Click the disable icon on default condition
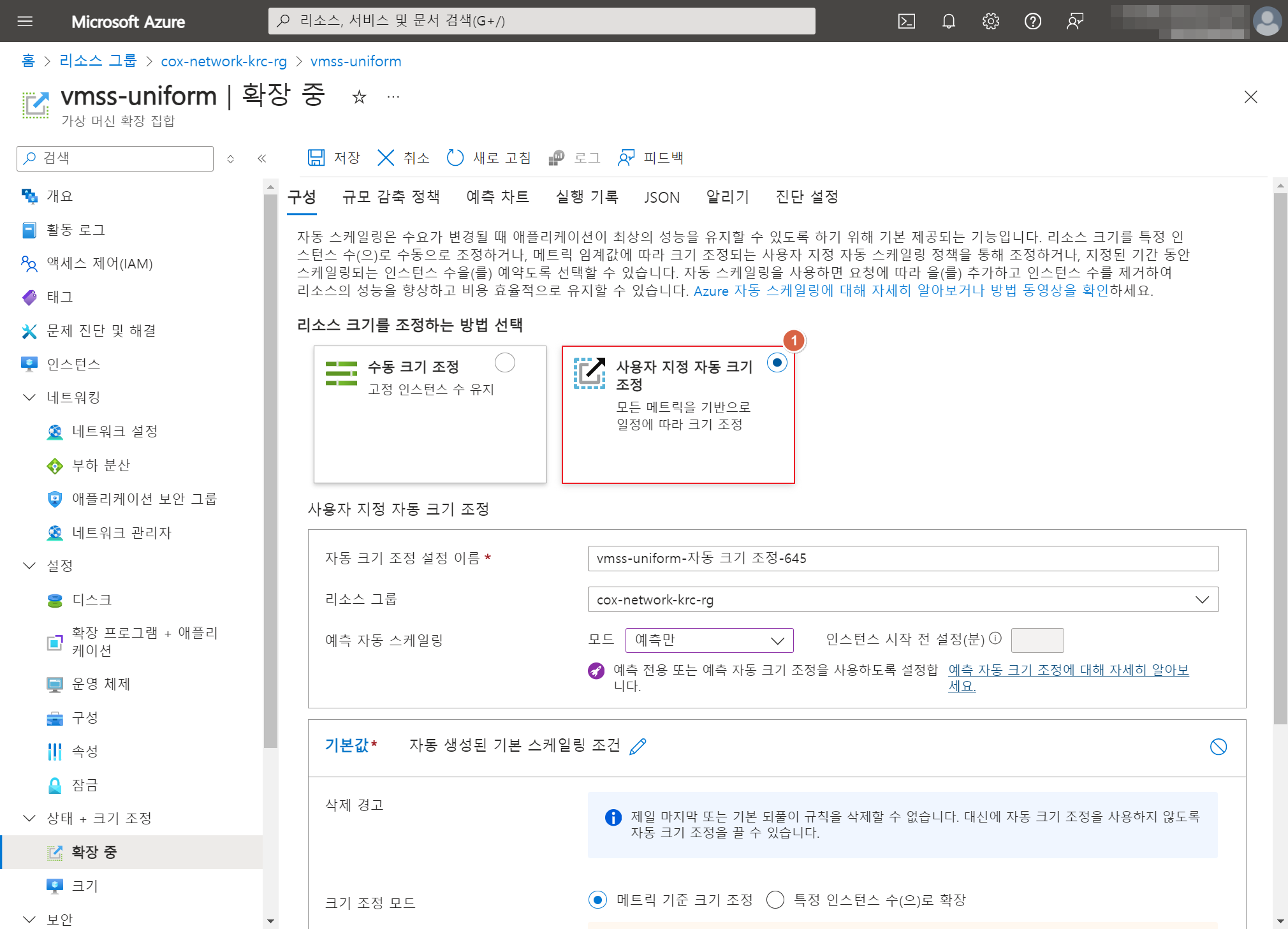This screenshot has width=1288, height=929. click(x=1218, y=747)
